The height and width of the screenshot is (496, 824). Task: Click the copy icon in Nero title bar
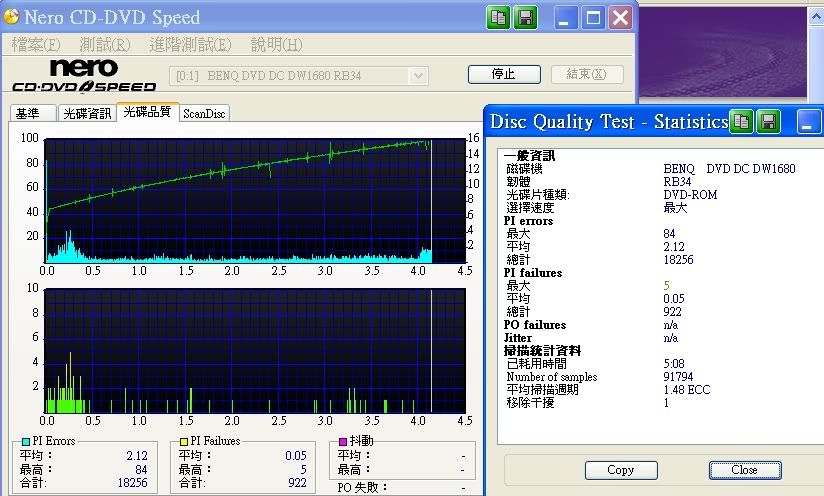[498, 18]
